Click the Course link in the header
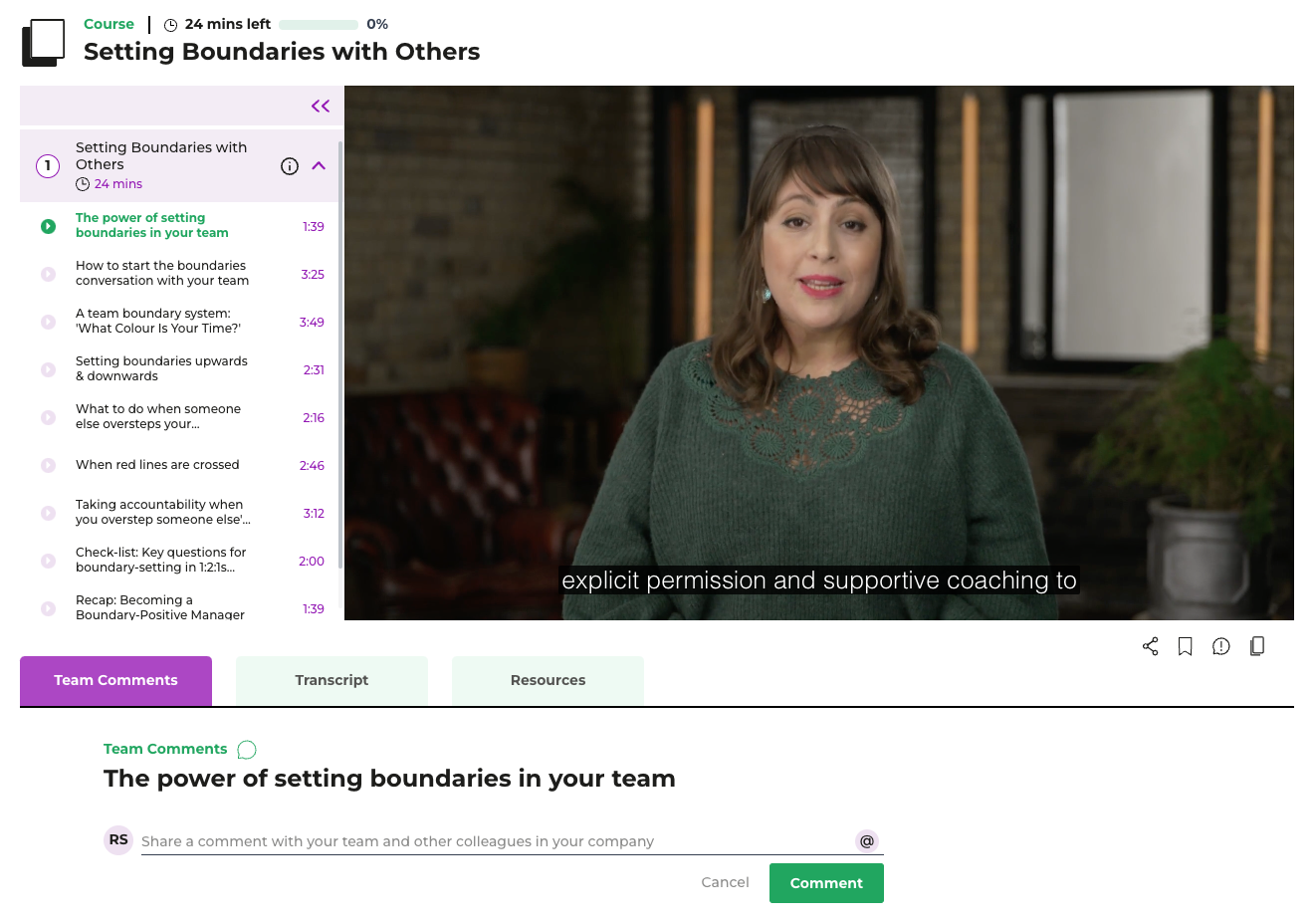Viewport: 1316px width, 922px height. tap(109, 24)
